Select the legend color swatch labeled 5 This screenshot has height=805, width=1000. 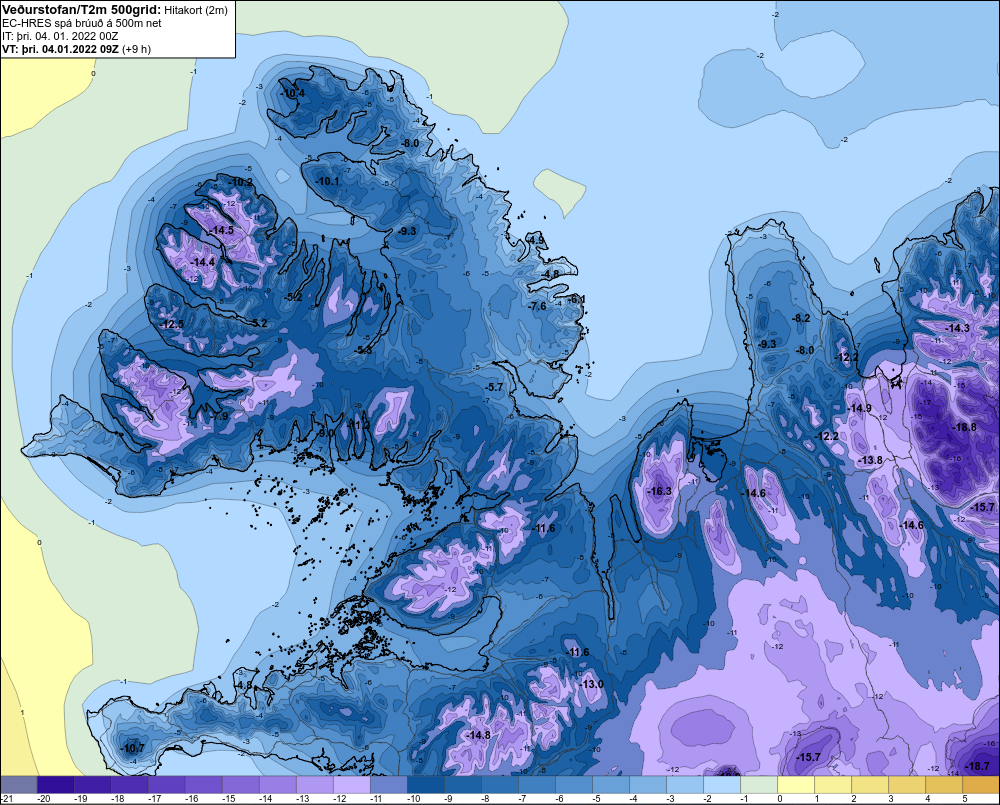pos(980,784)
